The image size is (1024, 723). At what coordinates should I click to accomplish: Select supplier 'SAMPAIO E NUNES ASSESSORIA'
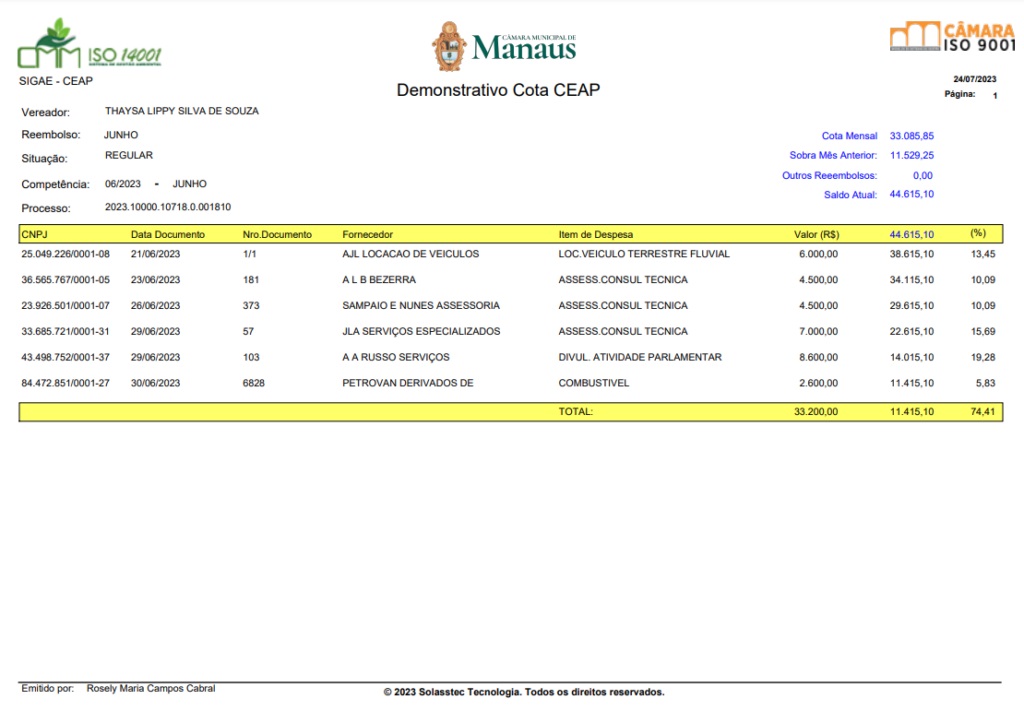(421, 306)
